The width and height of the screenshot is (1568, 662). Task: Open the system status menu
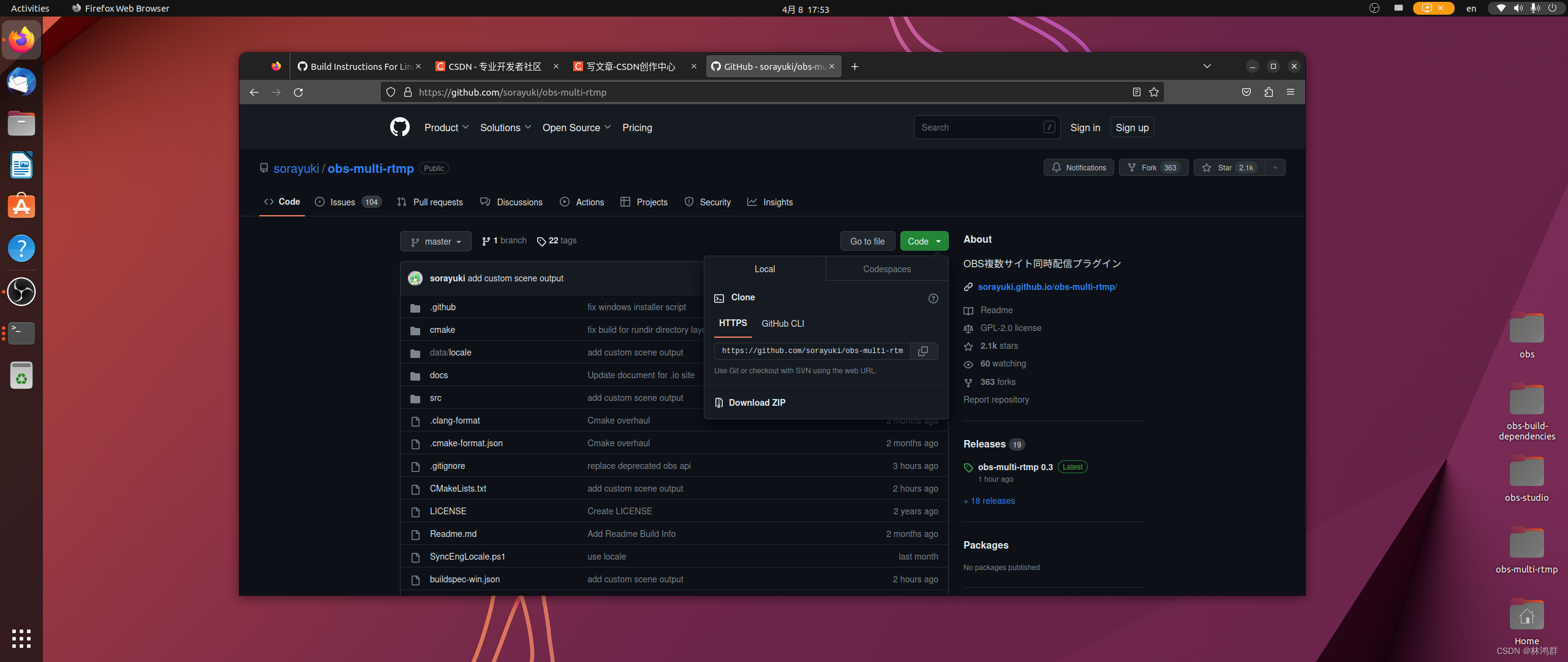click(1526, 9)
